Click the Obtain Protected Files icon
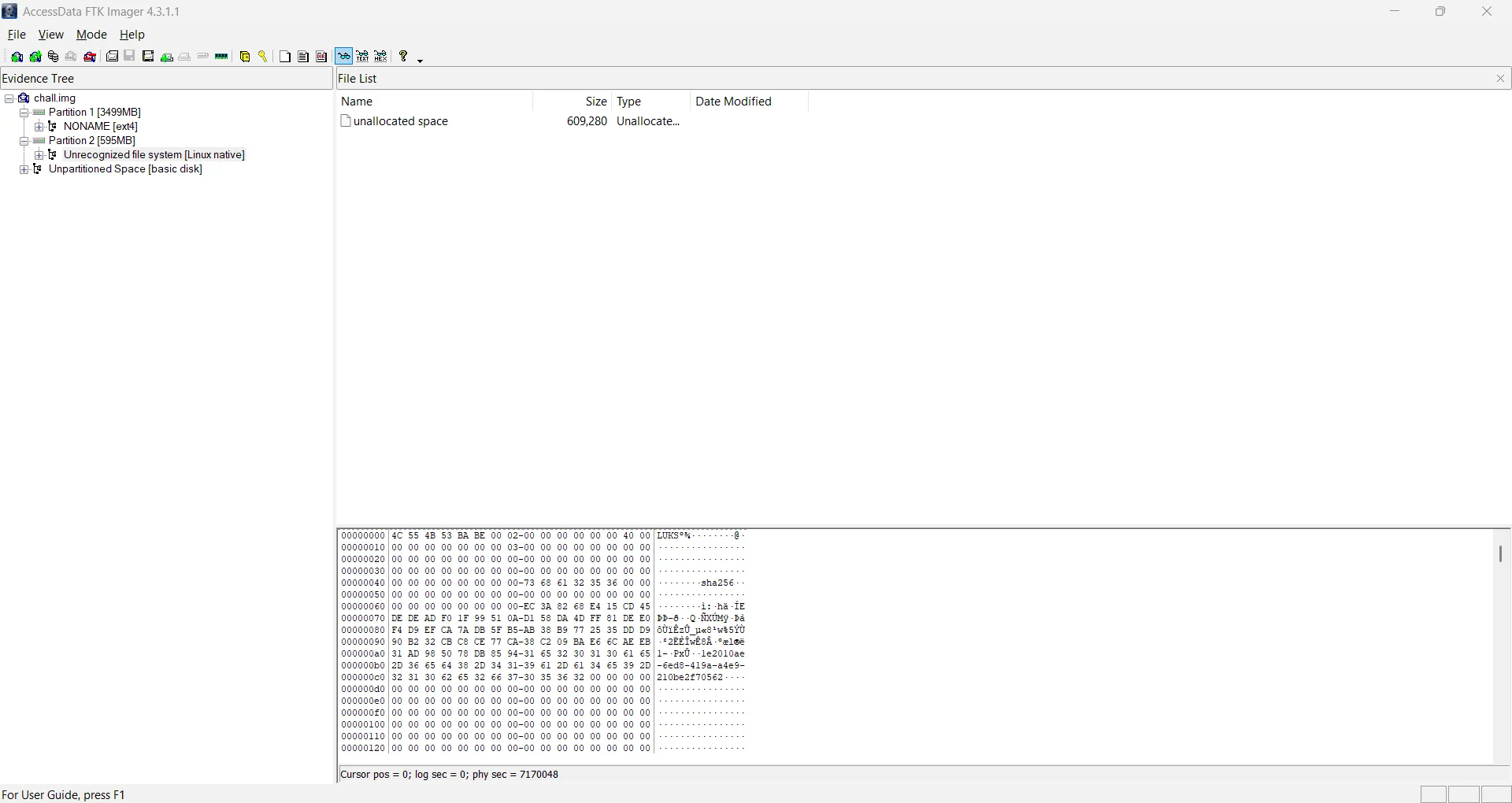The width and height of the screenshot is (1512, 803). coord(245,57)
